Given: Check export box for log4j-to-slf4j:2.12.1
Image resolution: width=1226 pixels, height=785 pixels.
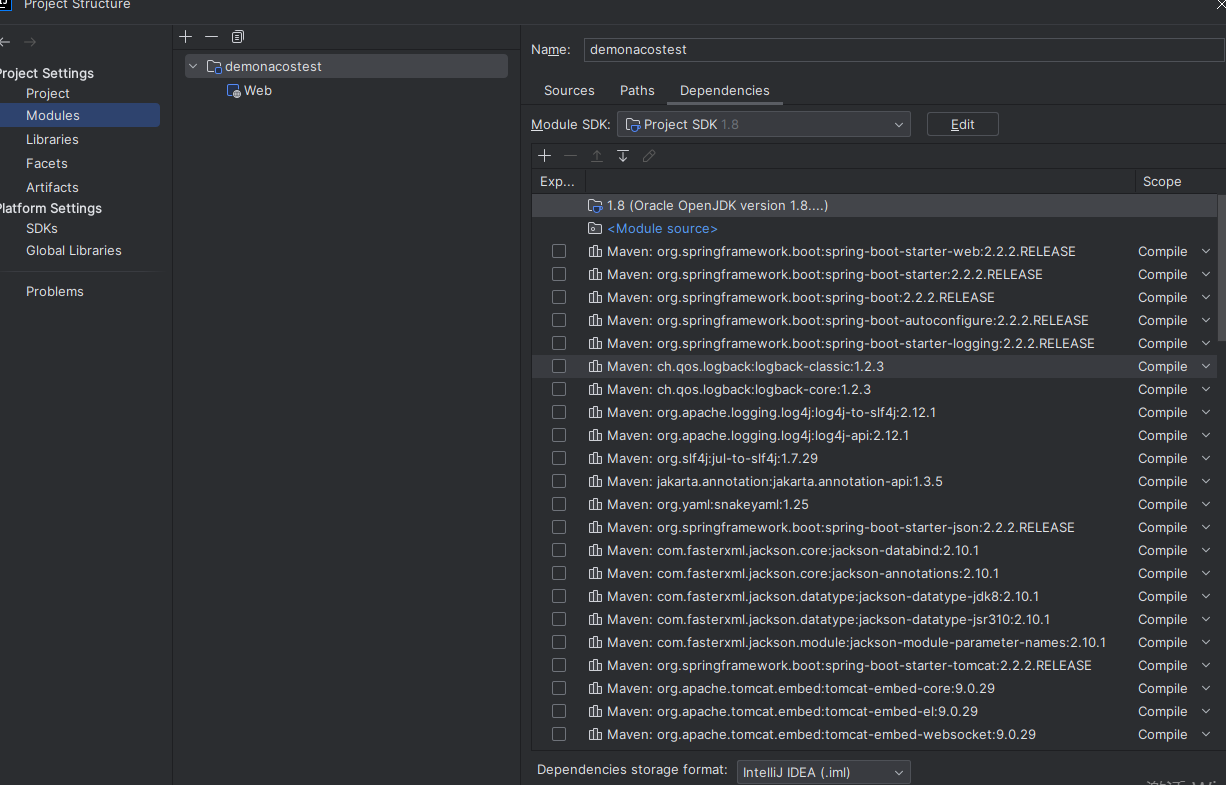Looking at the screenshot, I should [559, 412].
